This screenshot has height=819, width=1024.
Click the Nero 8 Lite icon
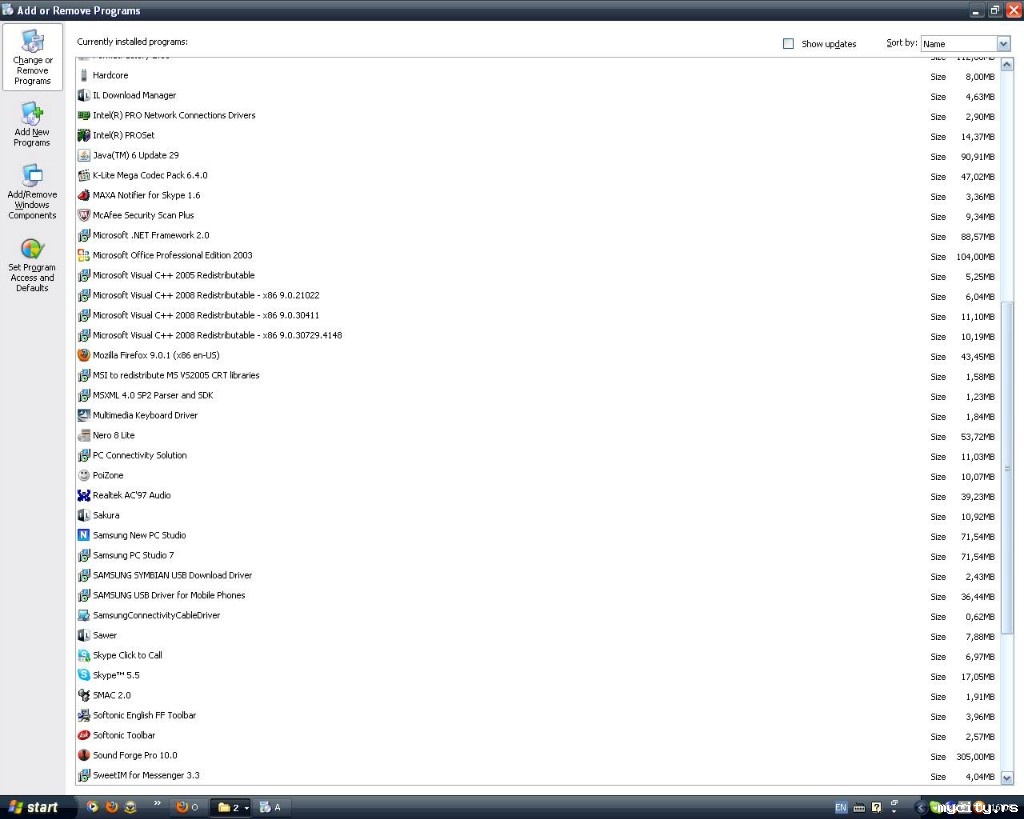tap(84, 436)
